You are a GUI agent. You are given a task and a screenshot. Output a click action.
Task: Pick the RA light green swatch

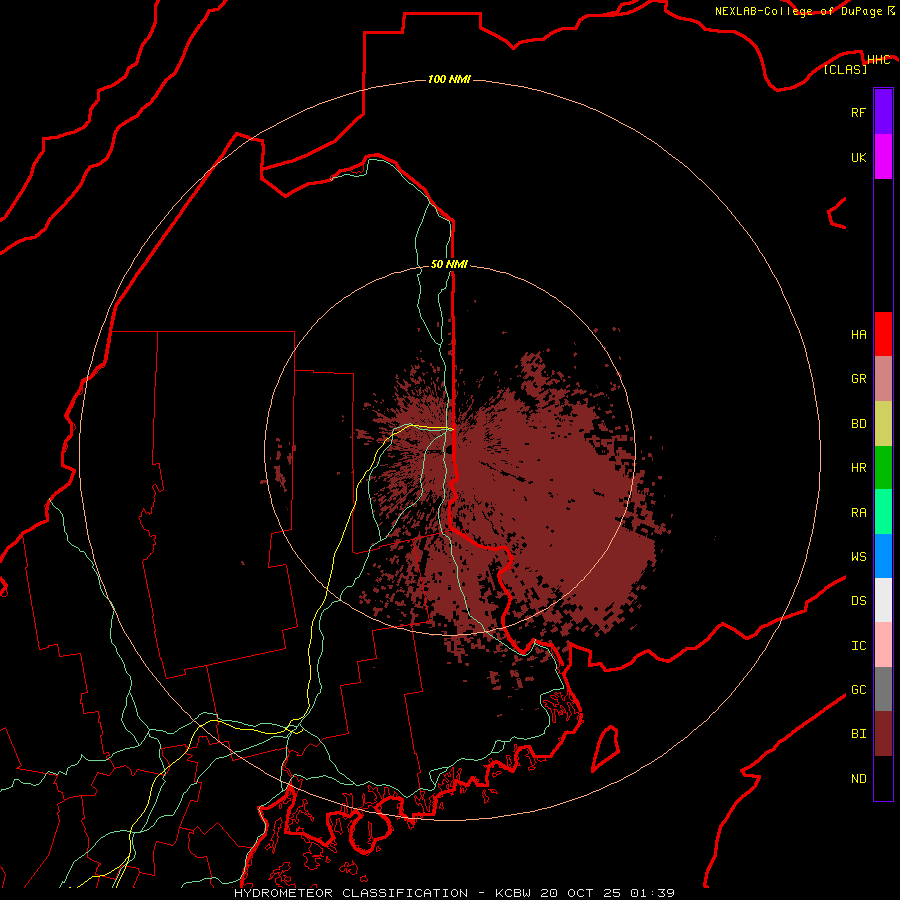click(883, 512)
